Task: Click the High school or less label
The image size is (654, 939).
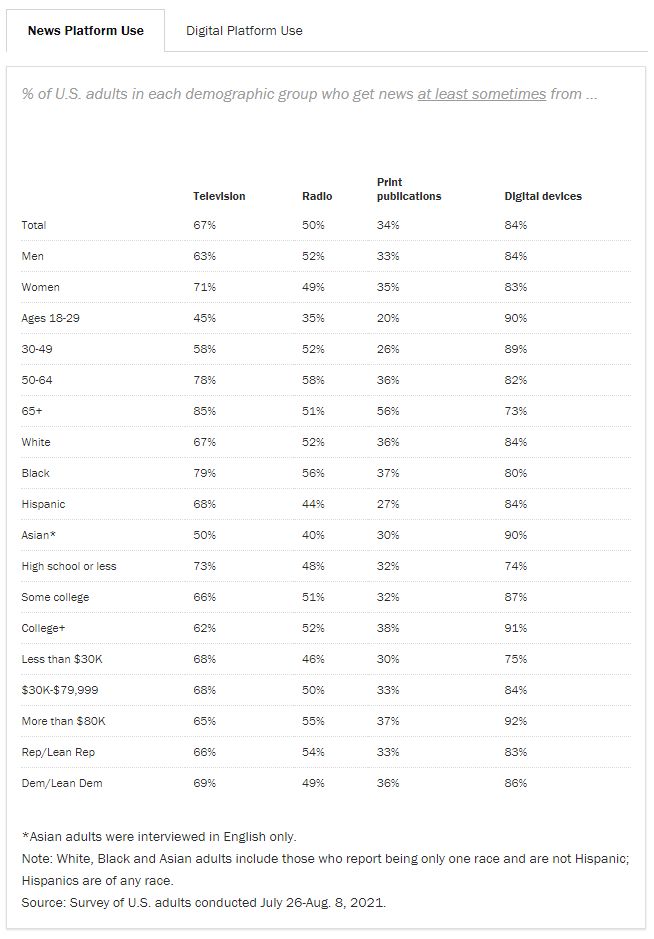Action: pos(69,566)
